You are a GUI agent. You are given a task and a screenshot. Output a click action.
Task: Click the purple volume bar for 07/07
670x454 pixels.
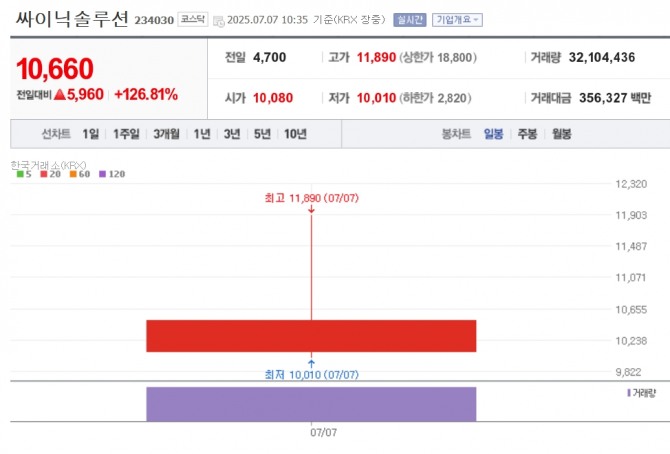pyautogui.click(x=311, y=403)
